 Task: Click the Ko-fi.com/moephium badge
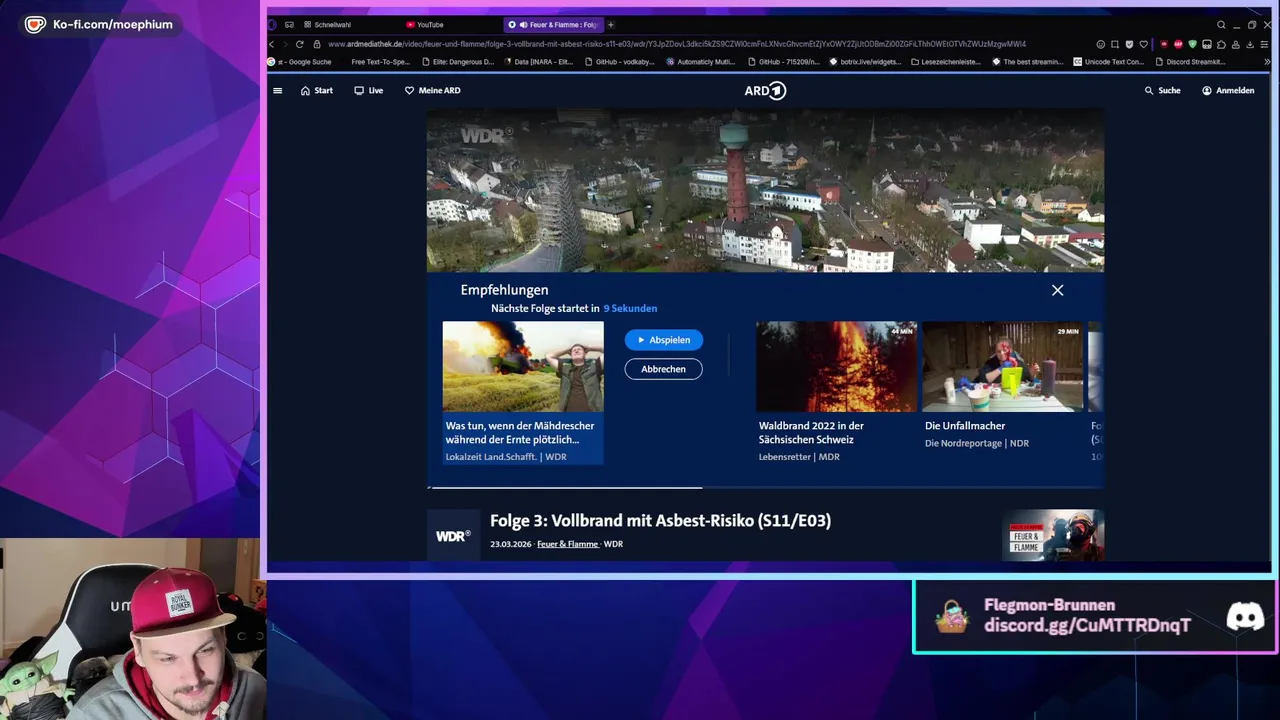99,25
